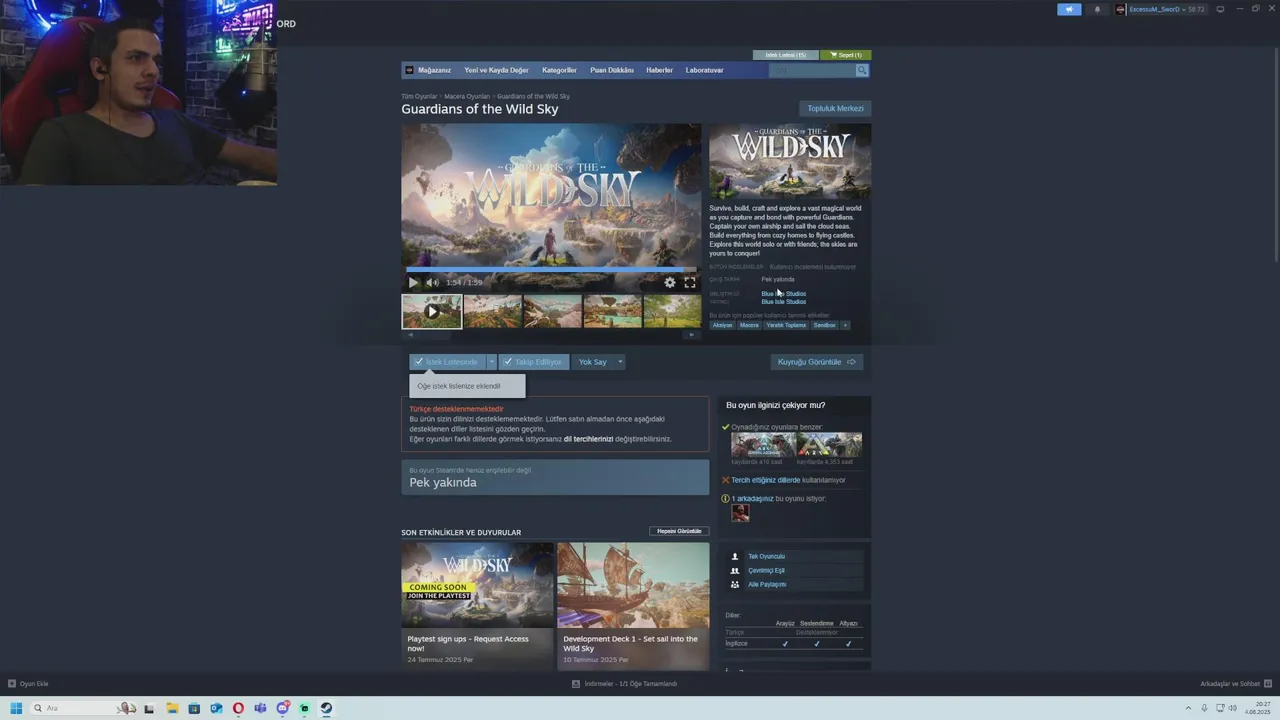The height and width of the screenshot is (720, 1280).
Task: Open Opera browser from the taskbar
Action: point(238,708)
